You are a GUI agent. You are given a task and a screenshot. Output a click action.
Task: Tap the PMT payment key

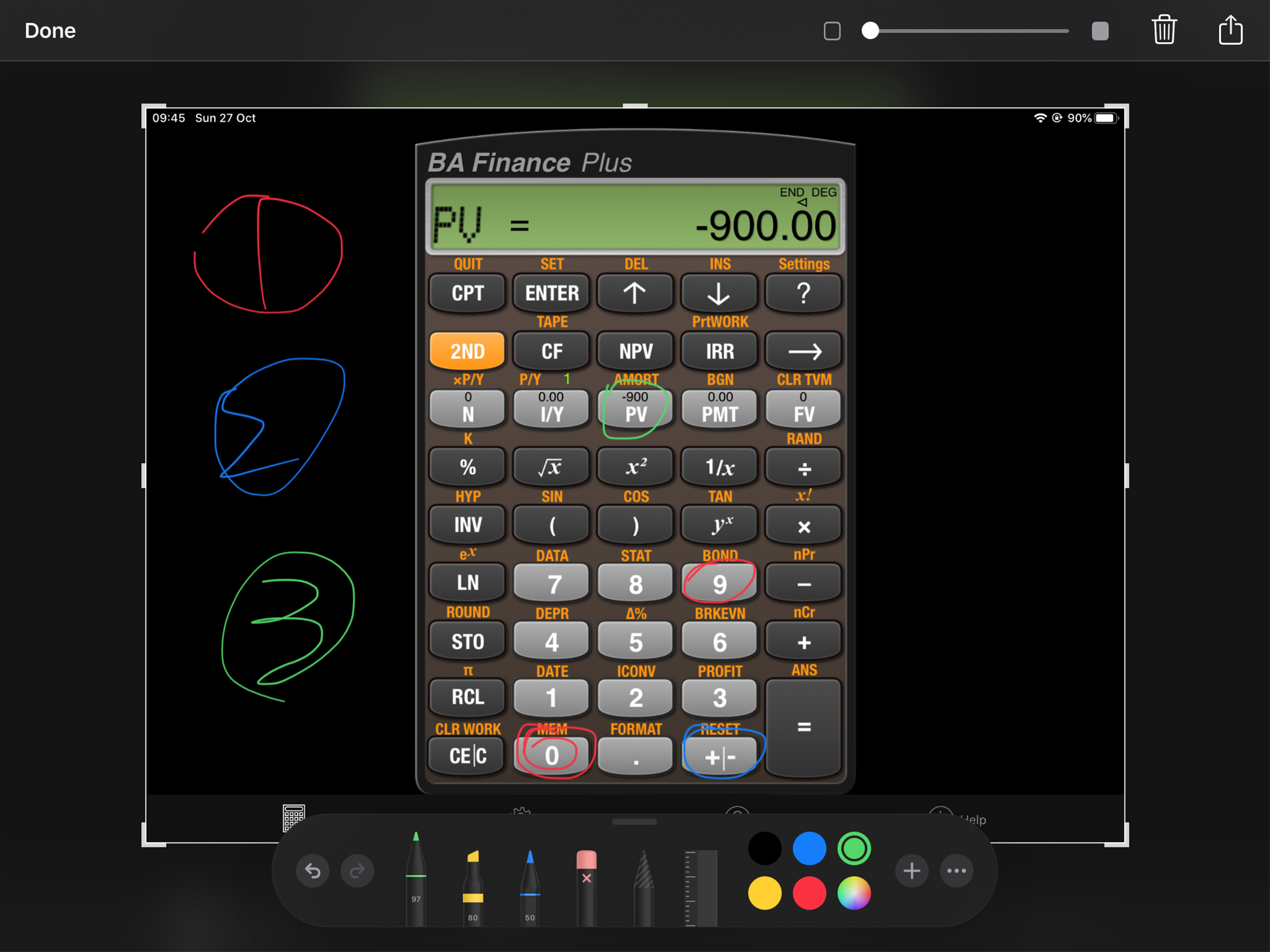click(719, 408)
